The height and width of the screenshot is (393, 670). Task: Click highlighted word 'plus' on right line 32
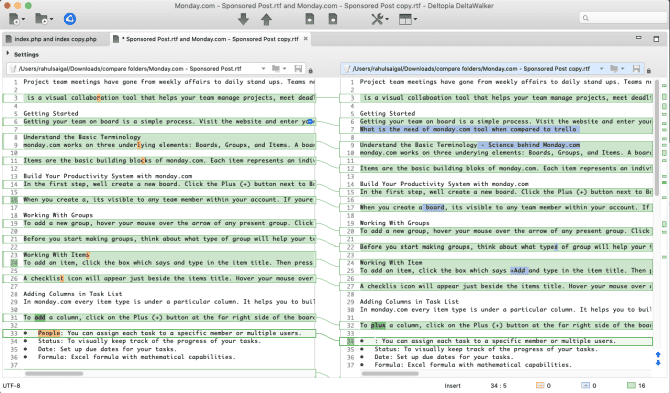pyautogui.click(x=378, y=326)
